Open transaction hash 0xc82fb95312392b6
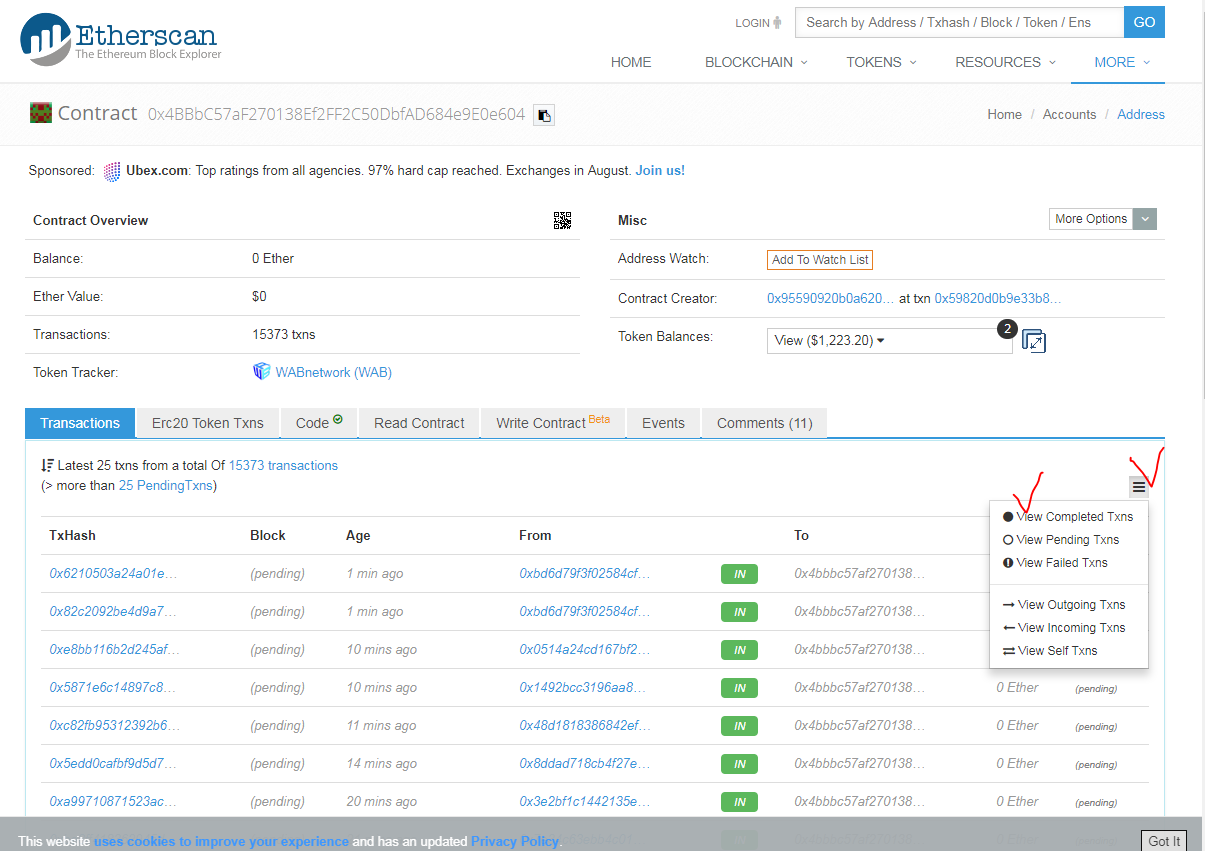 coord(115,725)
